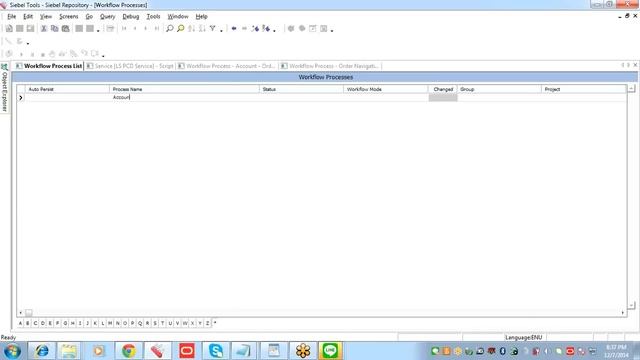Switch to Workflow Process - Order Navigati tab
Screen dimensions: 640x360
(x=330, y=66)
